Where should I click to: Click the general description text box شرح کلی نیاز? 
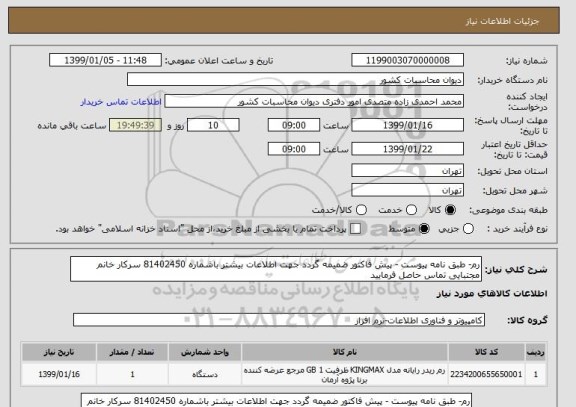[x=276, y=269]
